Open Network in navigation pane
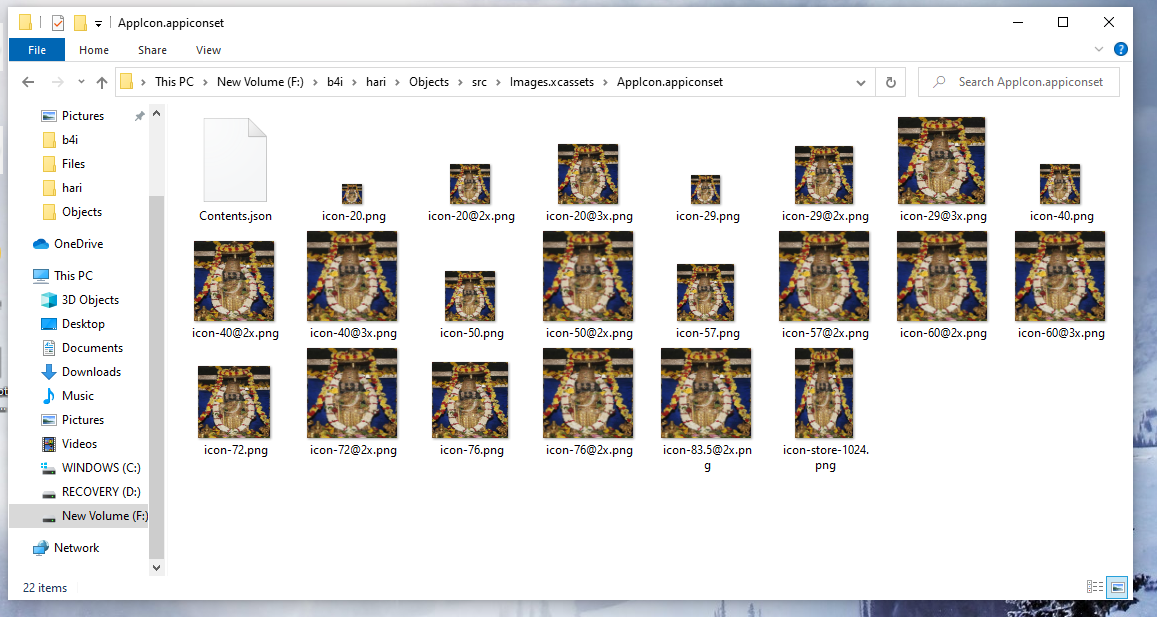 tap(76, 548)
